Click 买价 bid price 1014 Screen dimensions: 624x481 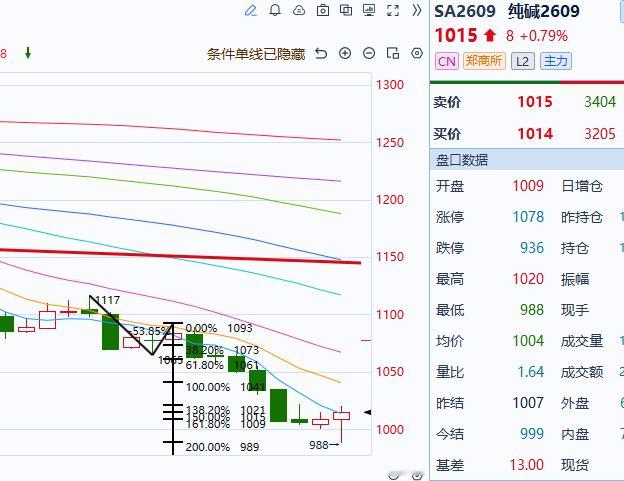[x=535, y=134]
